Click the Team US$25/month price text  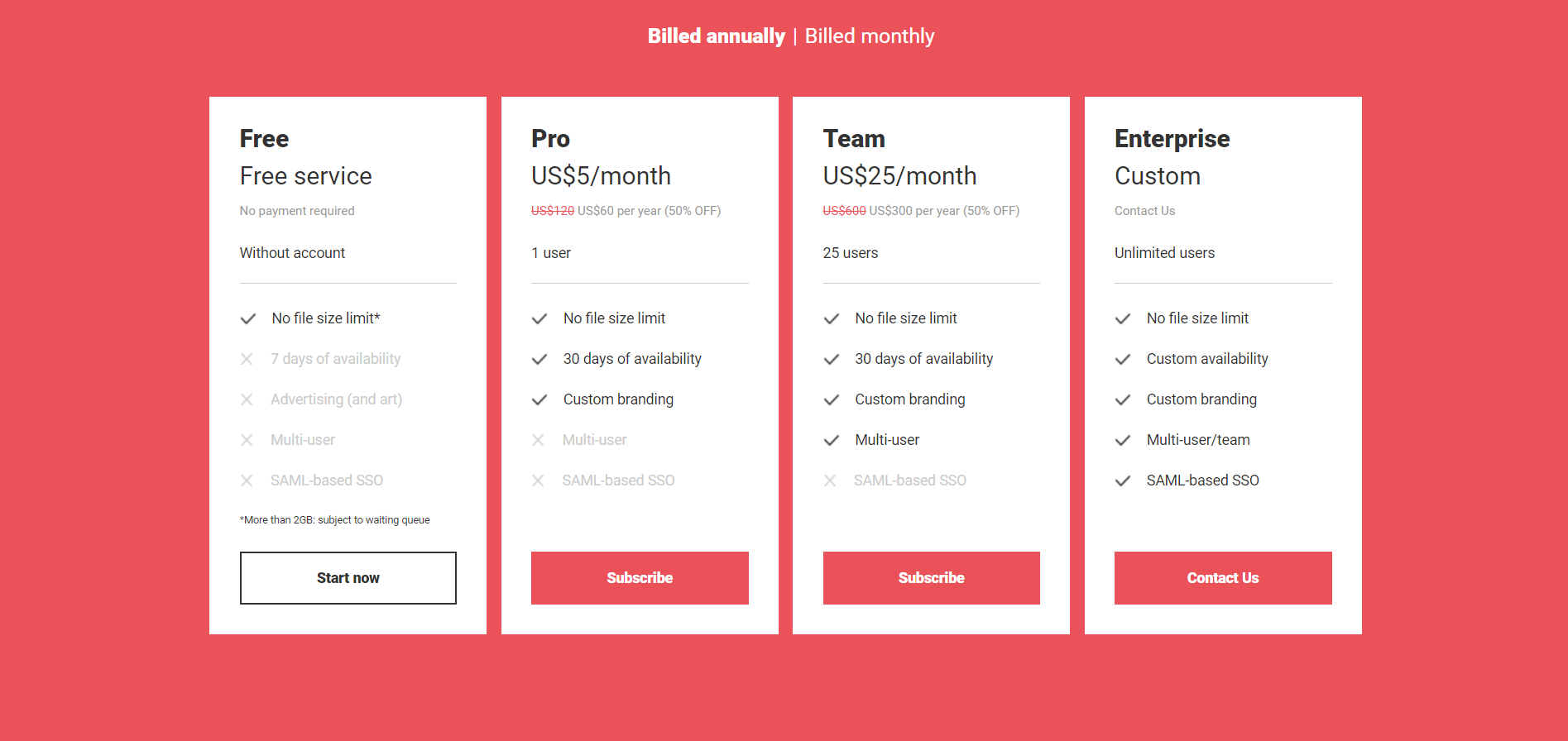[x=899, y=176]
